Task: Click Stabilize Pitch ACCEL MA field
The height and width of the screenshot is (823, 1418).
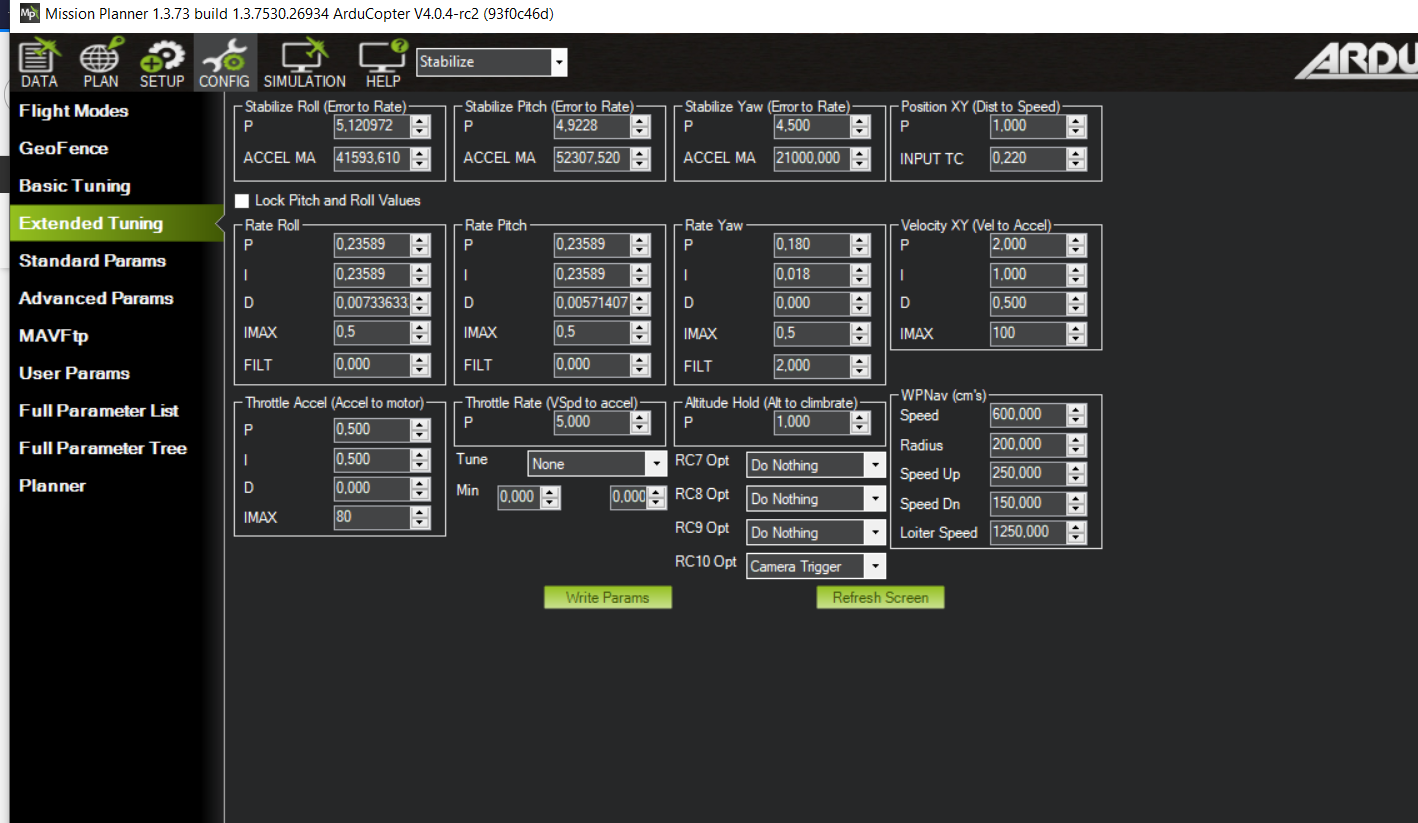Action: 592,159
